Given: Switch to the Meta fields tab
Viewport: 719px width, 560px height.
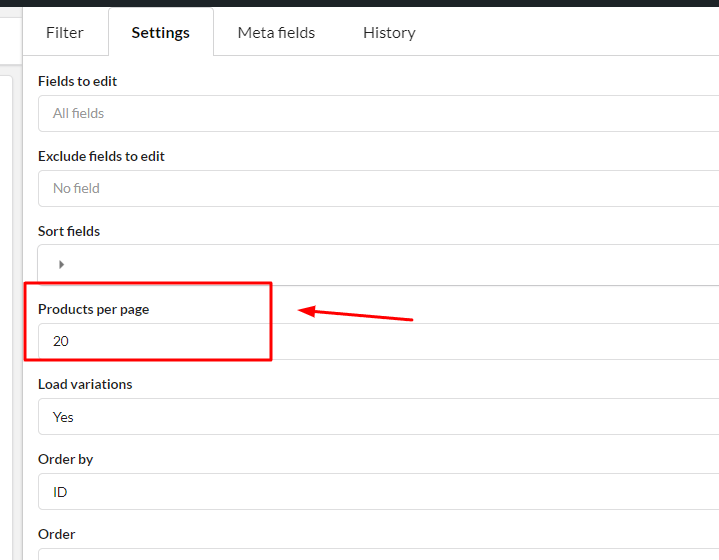Looking at the screenshot, I should point(276,33).
